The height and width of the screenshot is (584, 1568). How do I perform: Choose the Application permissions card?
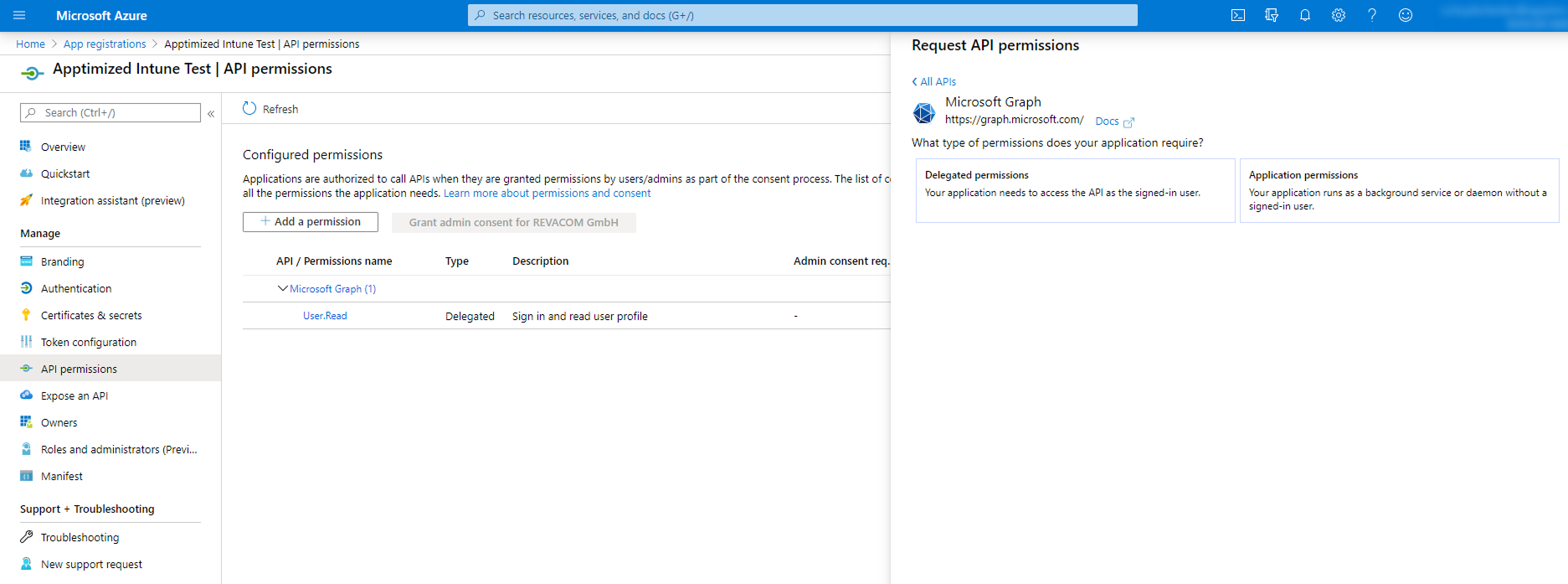[1399, 190]
